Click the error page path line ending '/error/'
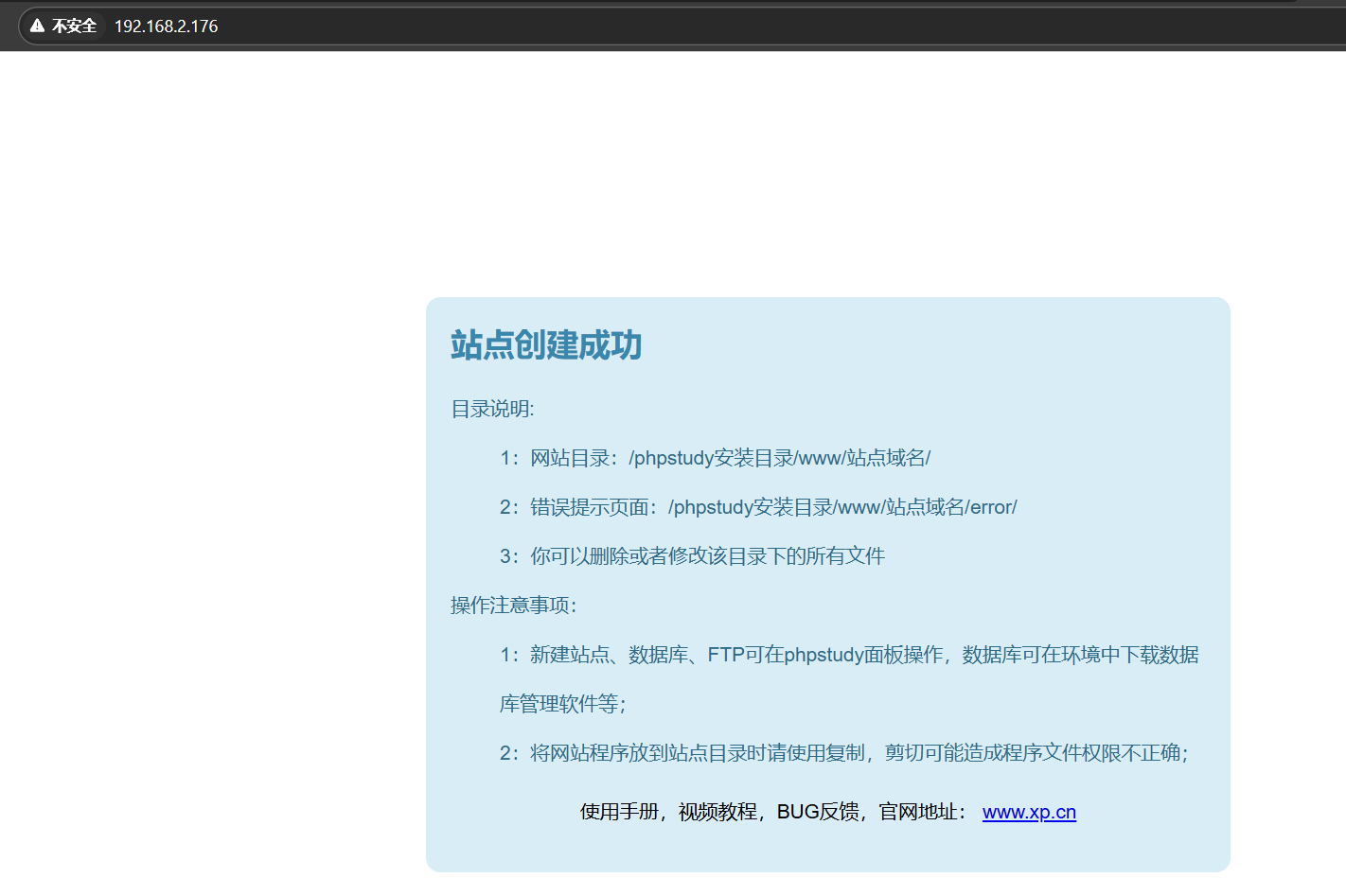Screen dimensions: 1346x896 758,507
